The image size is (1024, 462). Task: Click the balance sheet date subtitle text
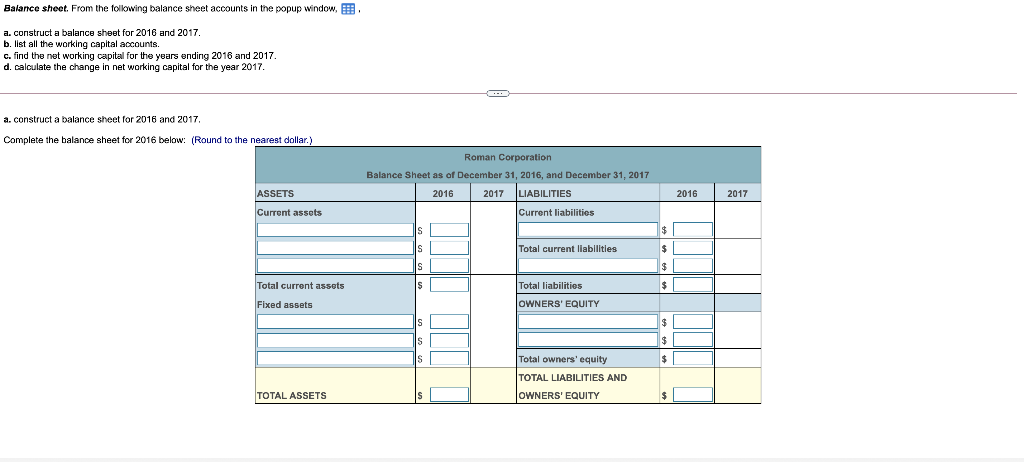507,175
